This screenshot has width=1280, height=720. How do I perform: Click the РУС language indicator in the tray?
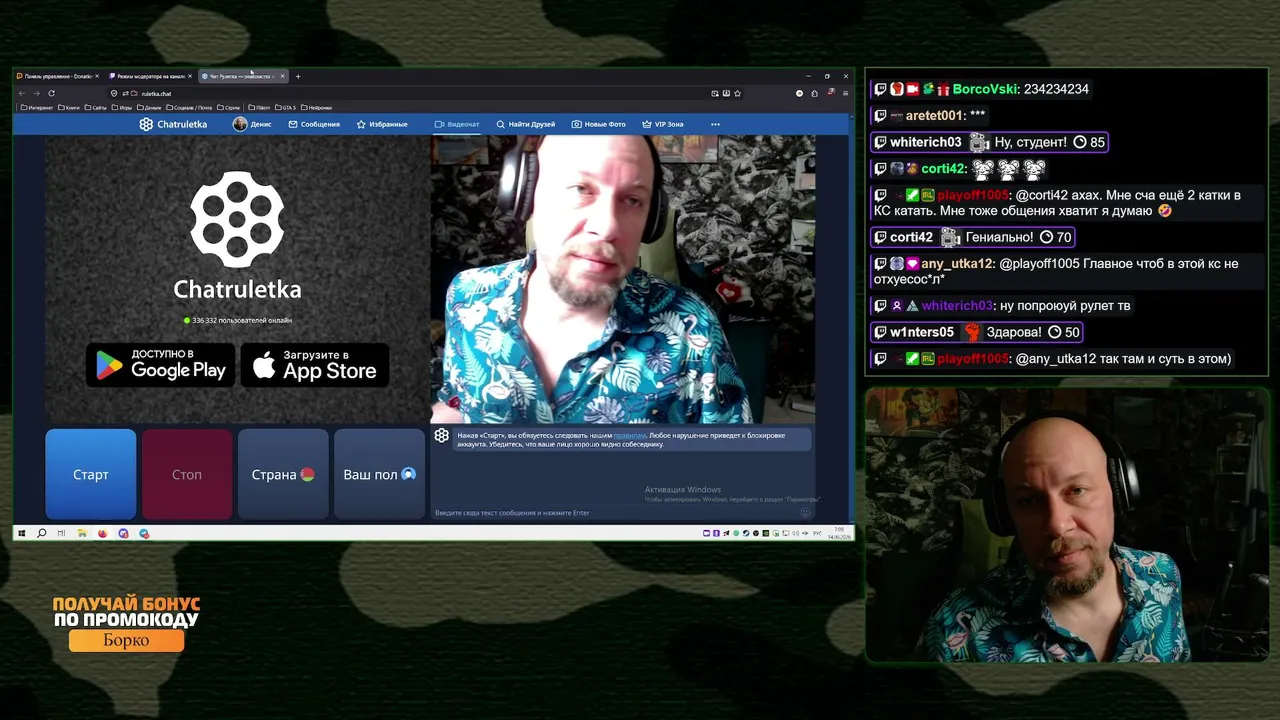click(x=817, y=533)
